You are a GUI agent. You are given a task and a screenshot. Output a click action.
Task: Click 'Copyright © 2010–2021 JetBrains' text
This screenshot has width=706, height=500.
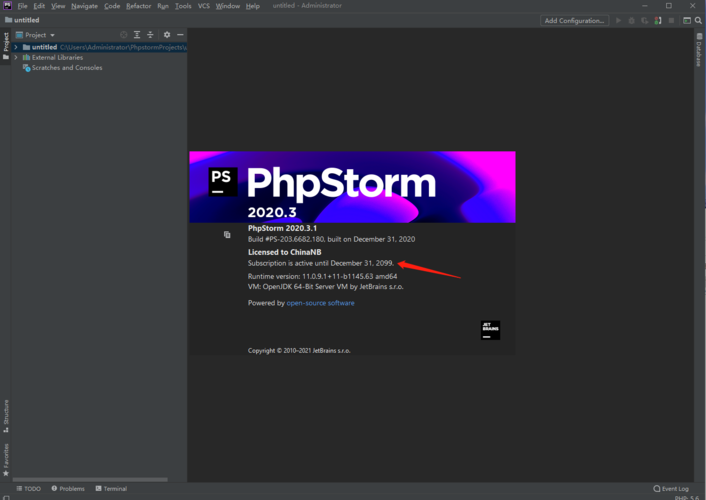pyautogui.click(x=299, y=350)
